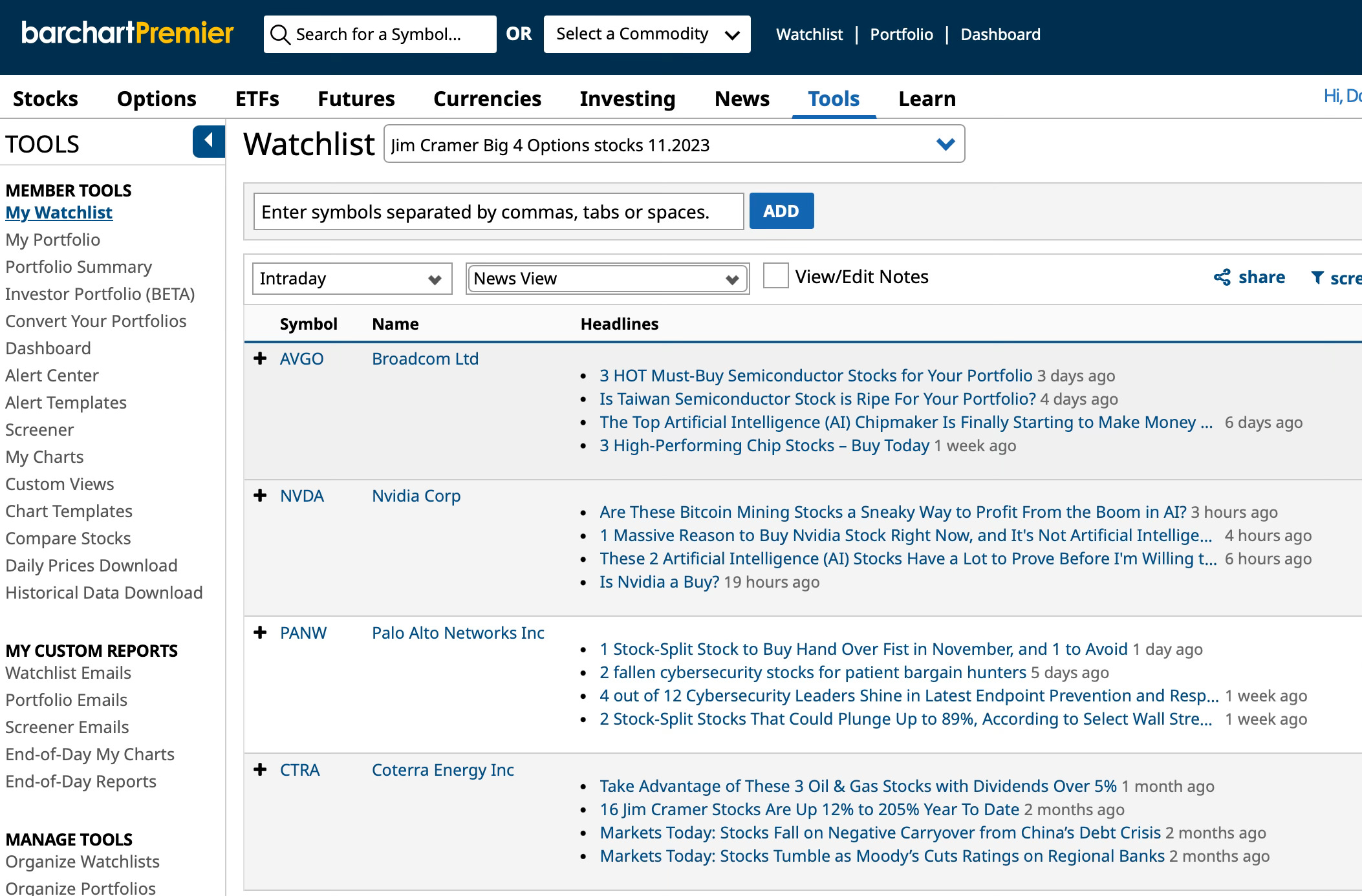Open Portfolio Emails sidebar link
Viewport: 1362px width, 896px height.
coord(66,700)
